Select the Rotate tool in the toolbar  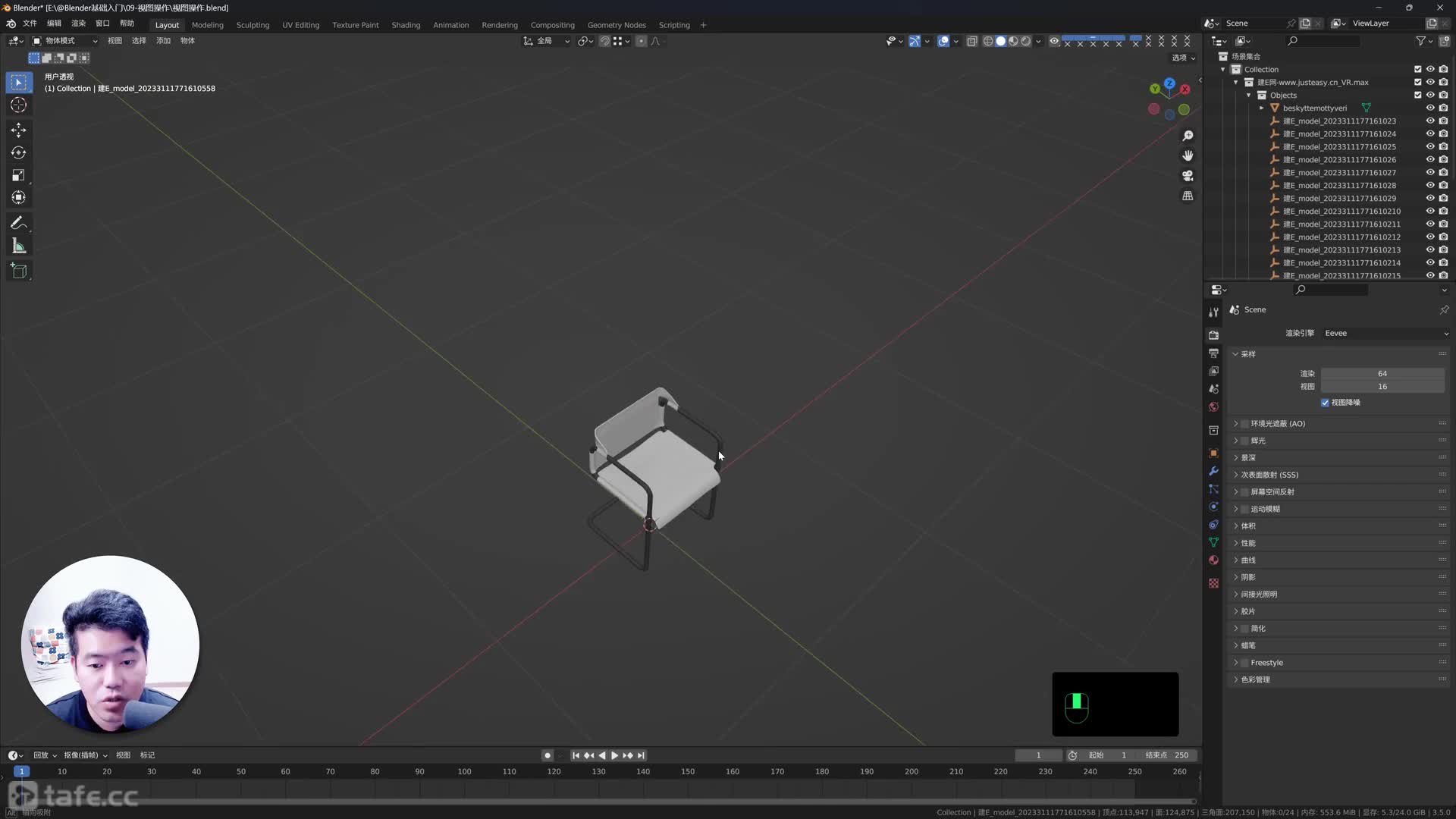click(x=18, y=152)
